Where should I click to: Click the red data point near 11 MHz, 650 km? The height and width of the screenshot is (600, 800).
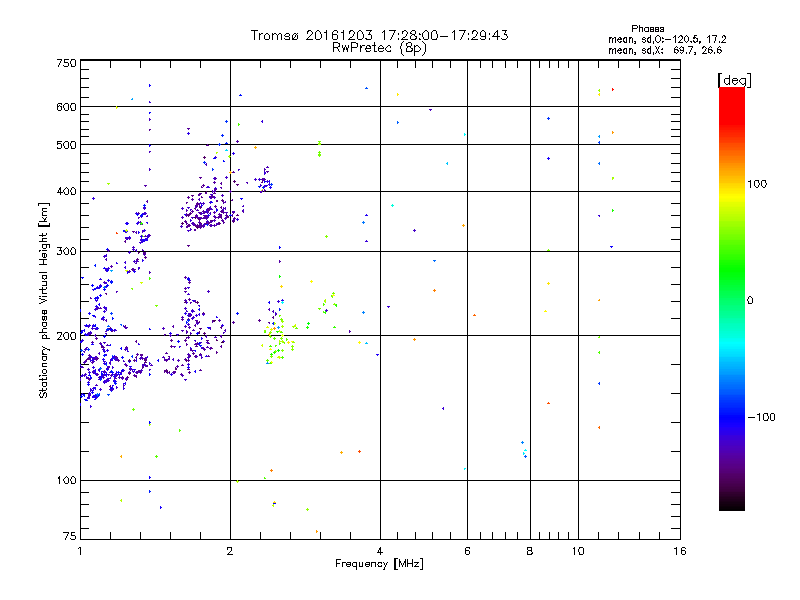tap(613, 89)
